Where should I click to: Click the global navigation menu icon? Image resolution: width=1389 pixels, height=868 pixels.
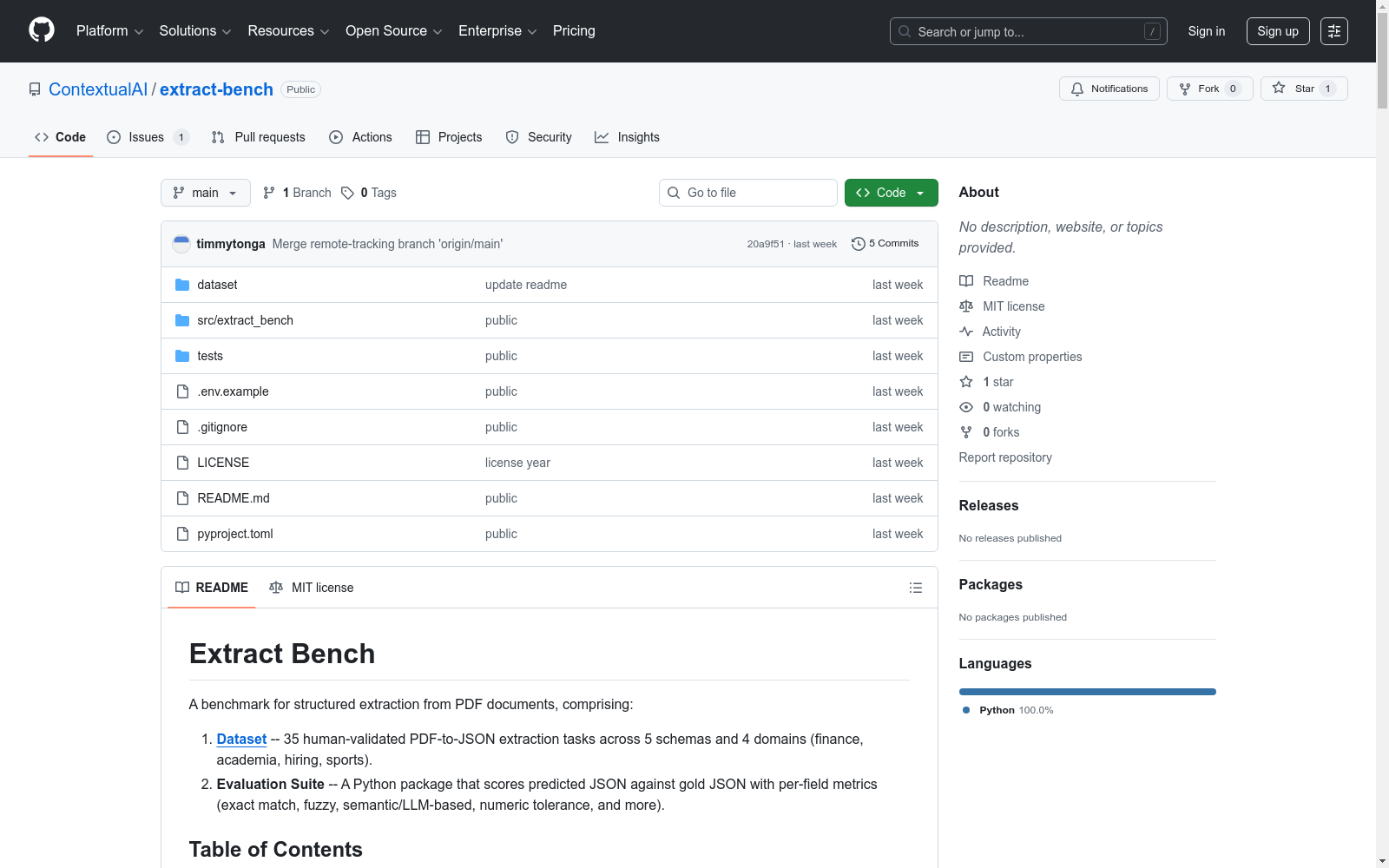pos(1334,31)
